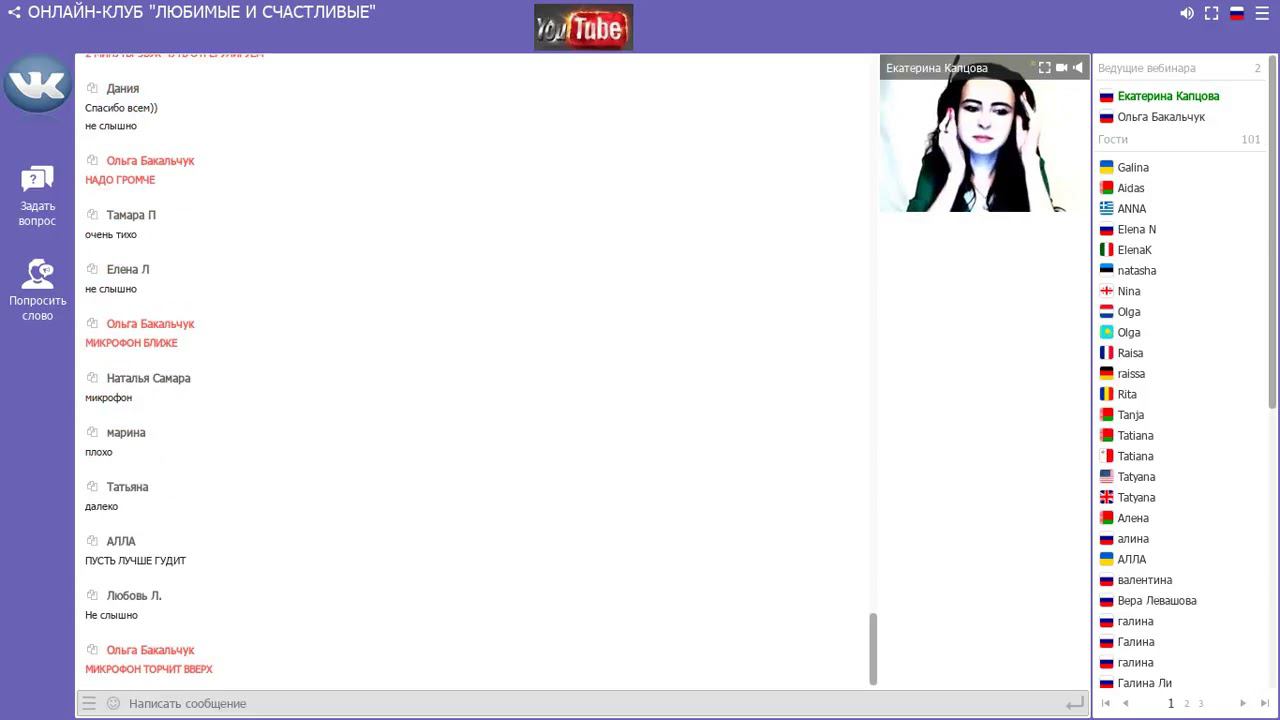
Task: Select guest ANNA in the list
Action: 1132,209
